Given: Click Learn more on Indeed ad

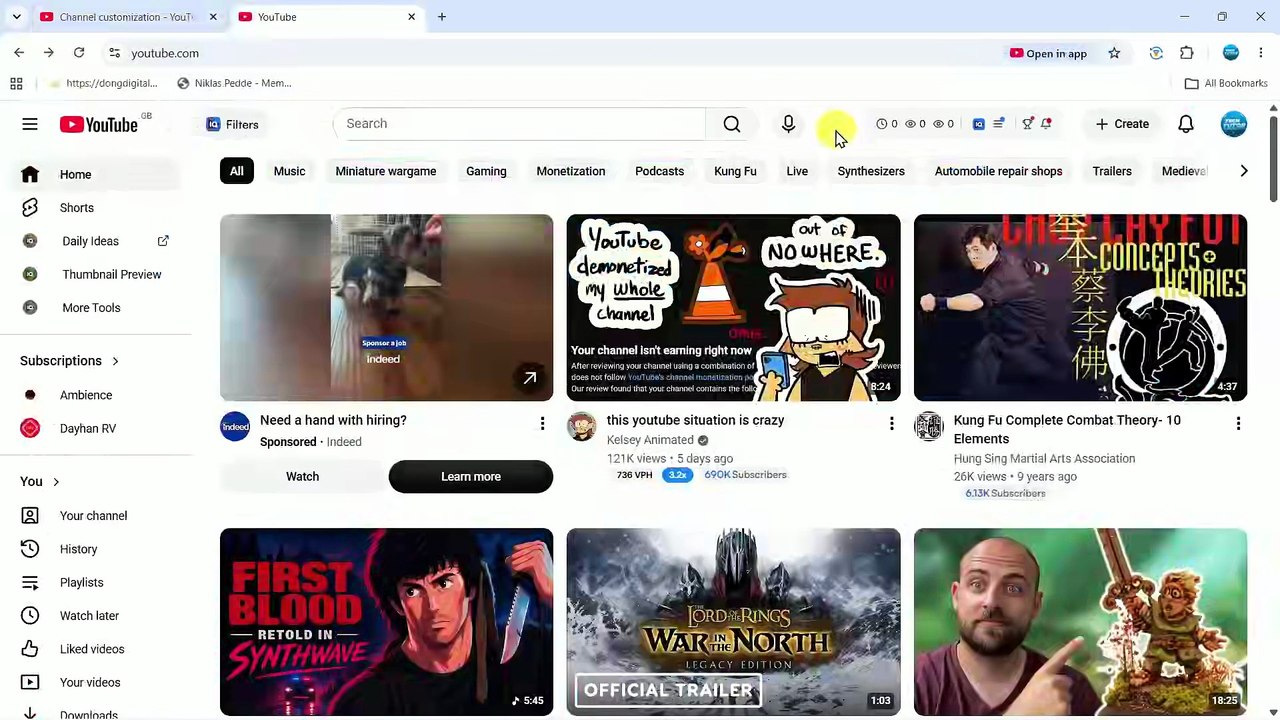Looking at the screenshot, I should pos(471,476).
